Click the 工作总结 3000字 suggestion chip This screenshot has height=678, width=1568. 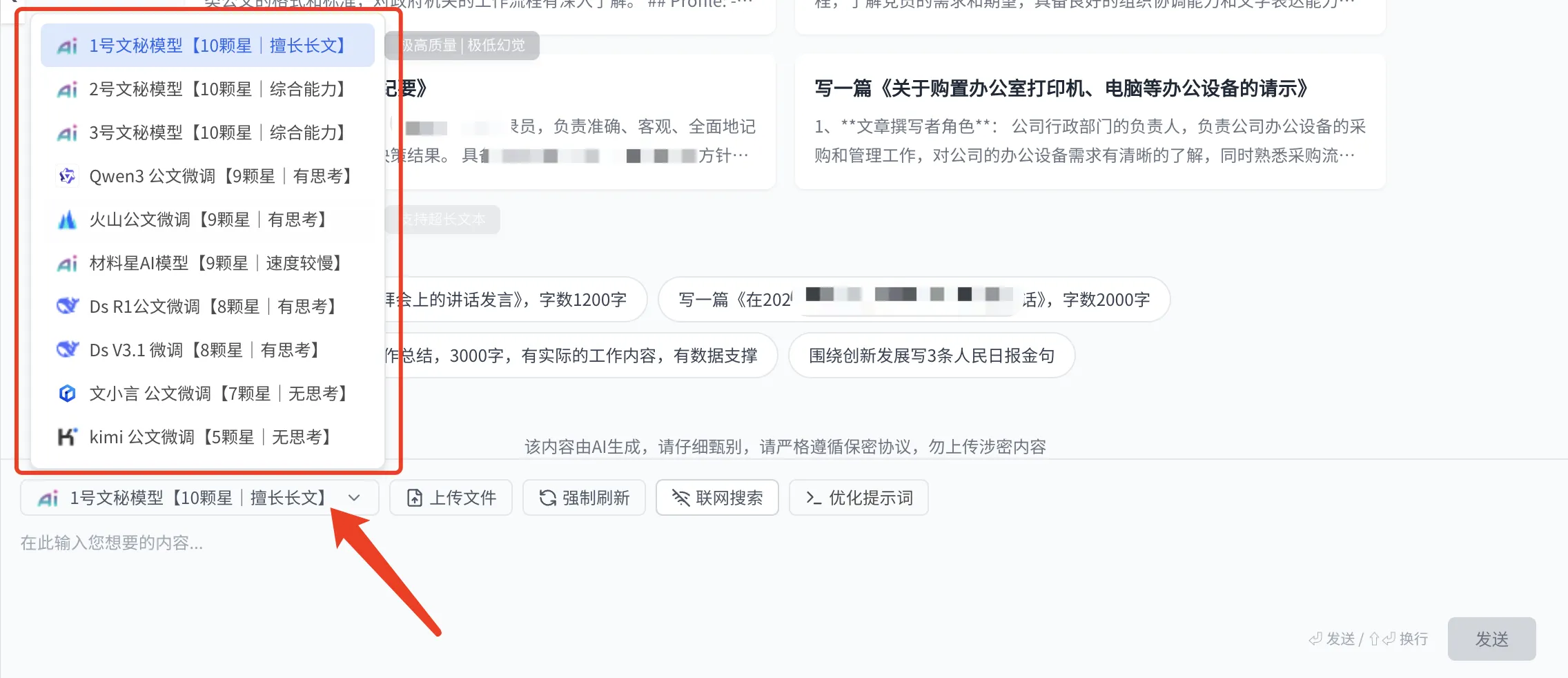581,356
